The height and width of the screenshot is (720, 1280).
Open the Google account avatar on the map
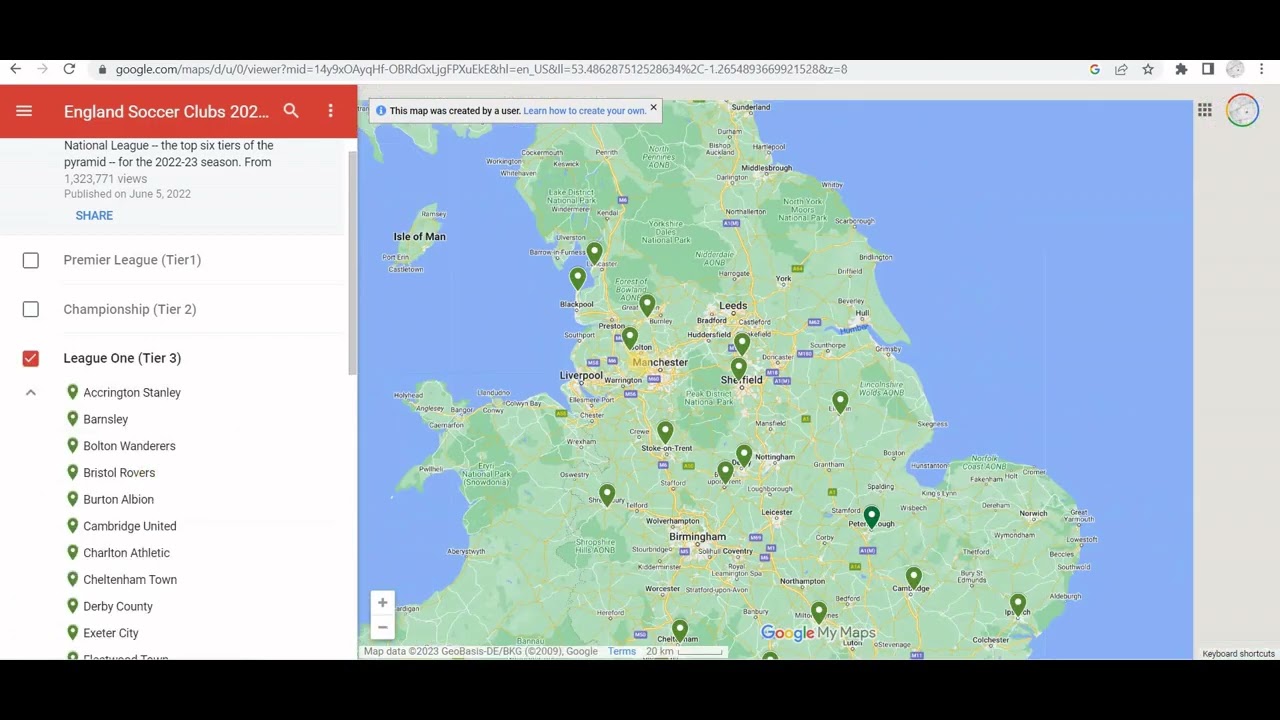click(1243, 110)
